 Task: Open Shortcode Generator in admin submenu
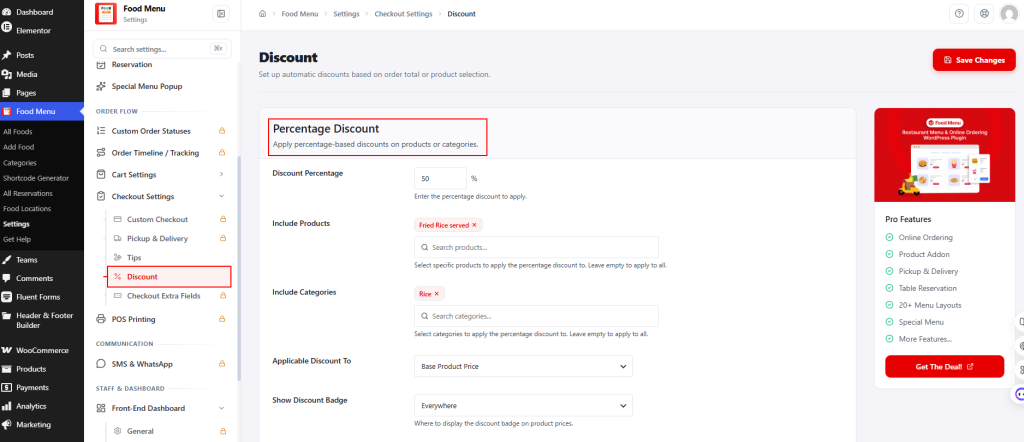click(x=36, y=178)
